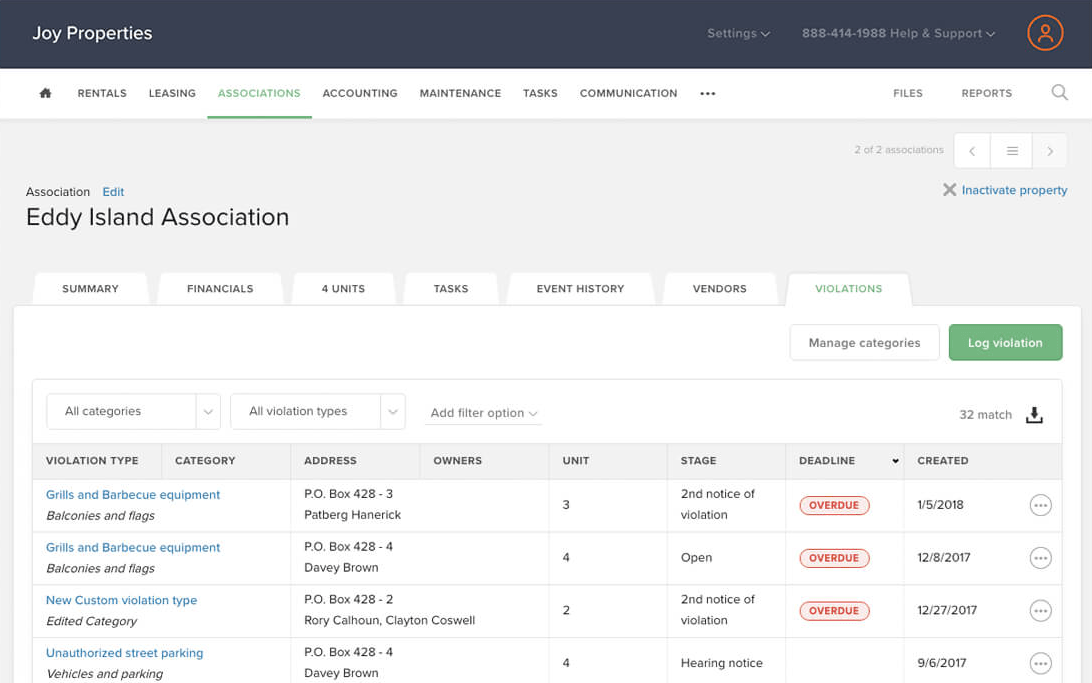Click the Log violation button
This screenshot has height=683, width=1092.
click(1005, 342)
